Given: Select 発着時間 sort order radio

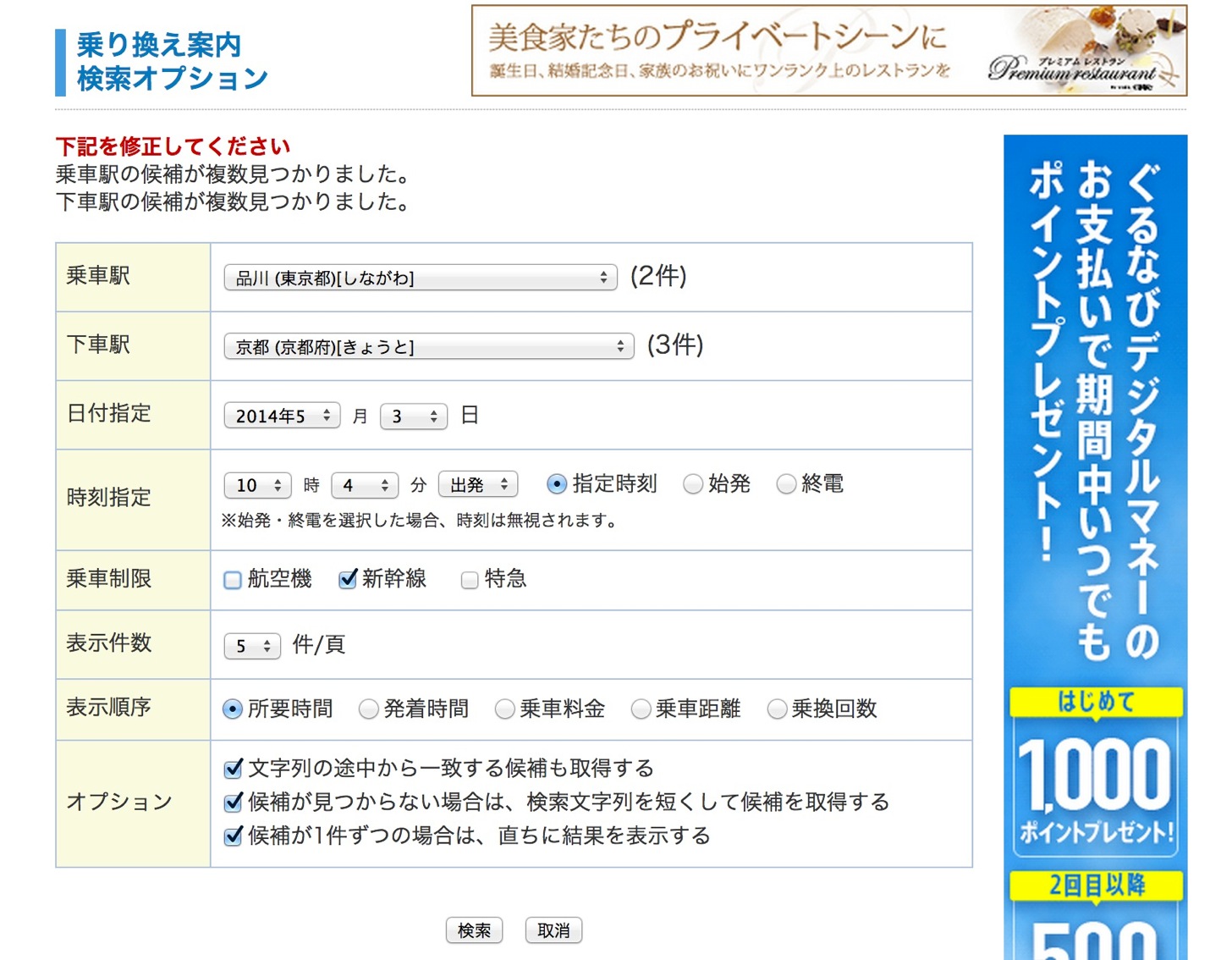Looking at the screenshot, I should pyautogui.click(x=368, y=709).
